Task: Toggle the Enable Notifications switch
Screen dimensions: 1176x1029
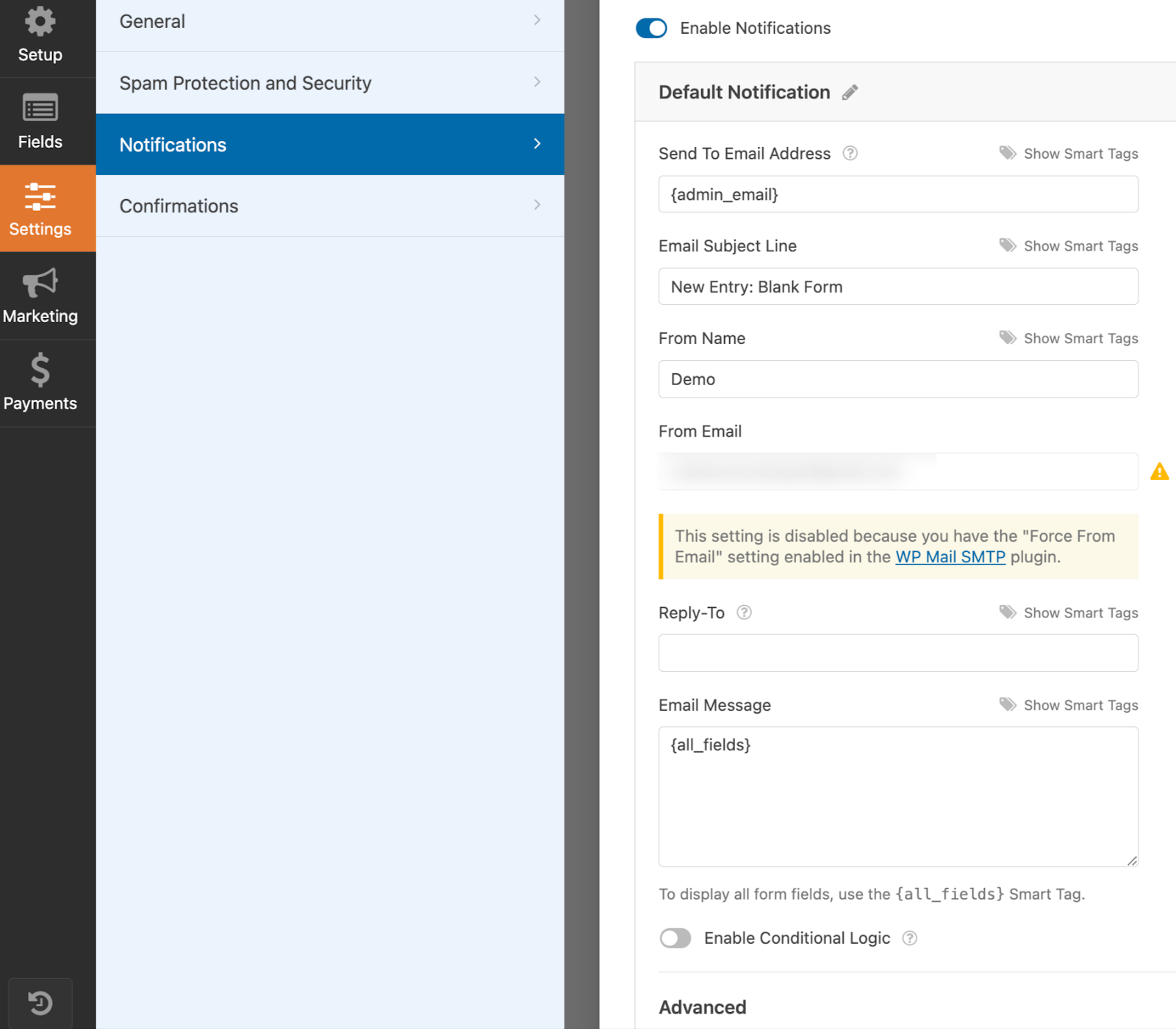Action: pos(651,28)
